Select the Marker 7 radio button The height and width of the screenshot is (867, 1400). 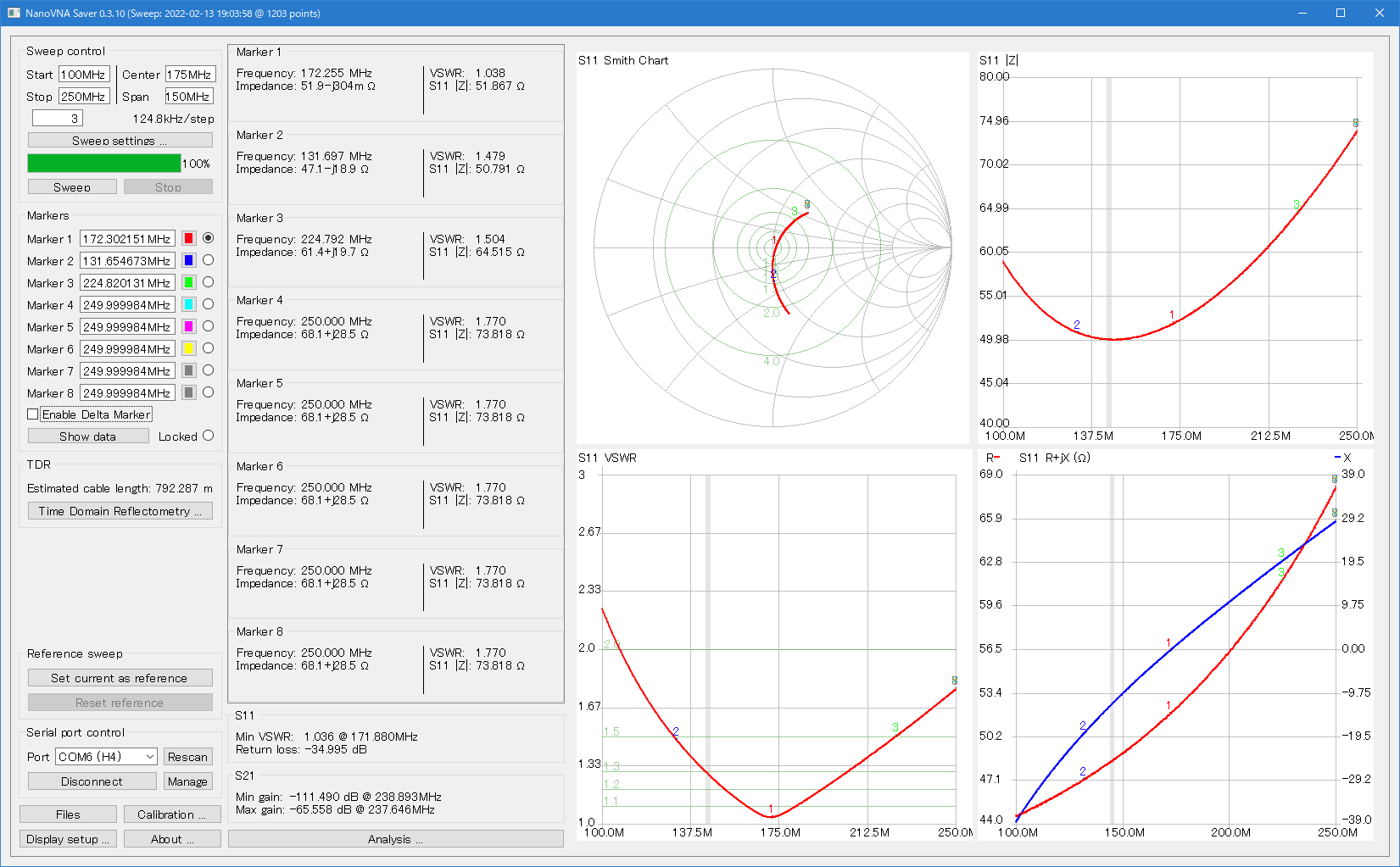point(208,370)
